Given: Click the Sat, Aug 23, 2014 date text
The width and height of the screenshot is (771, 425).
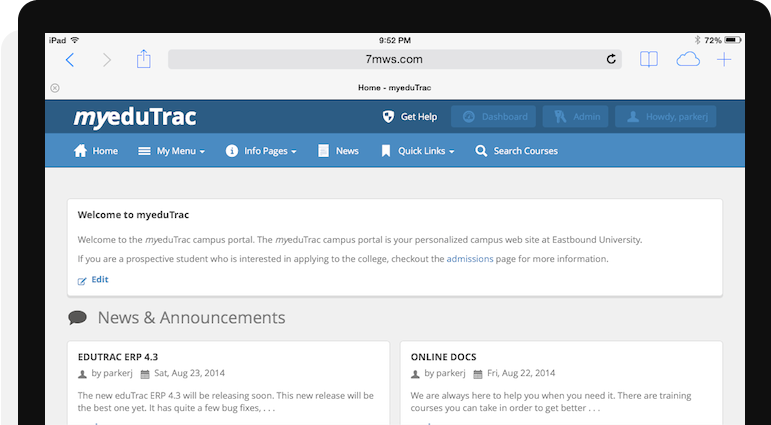Looking at the screenshot, I should (189, 373).
